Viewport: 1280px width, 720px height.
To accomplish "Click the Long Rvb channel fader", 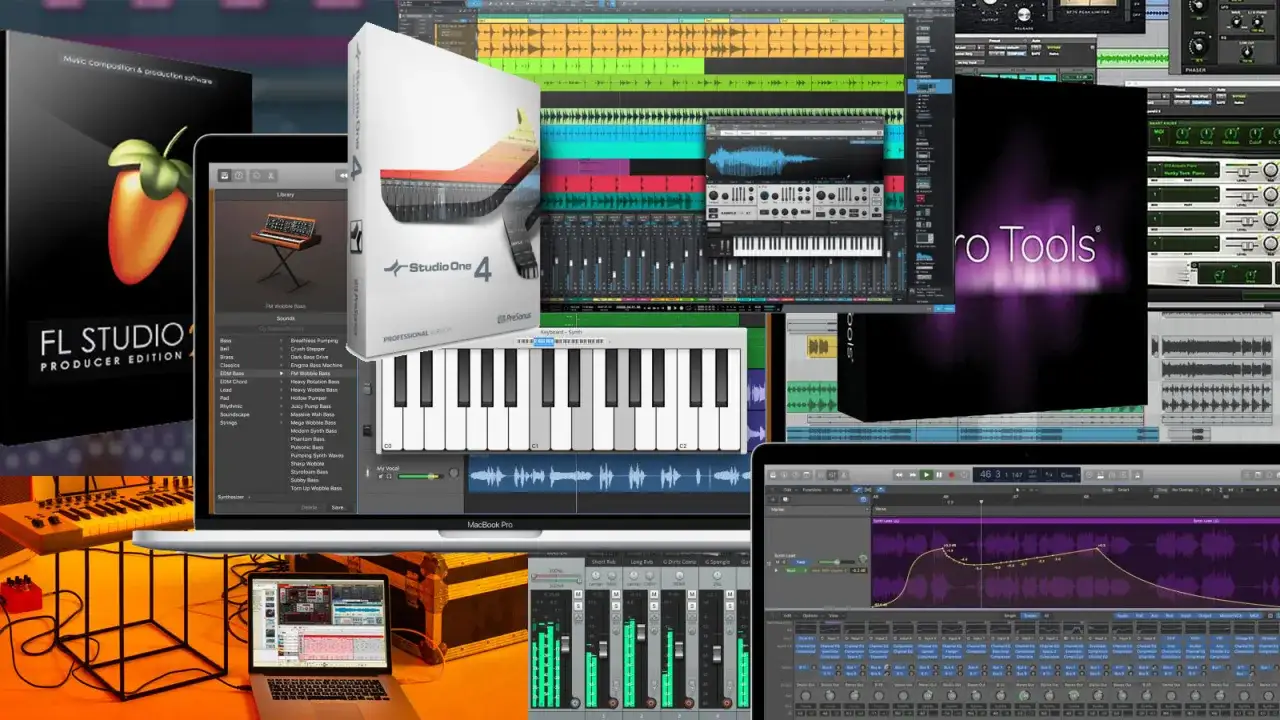I will 641,632.
